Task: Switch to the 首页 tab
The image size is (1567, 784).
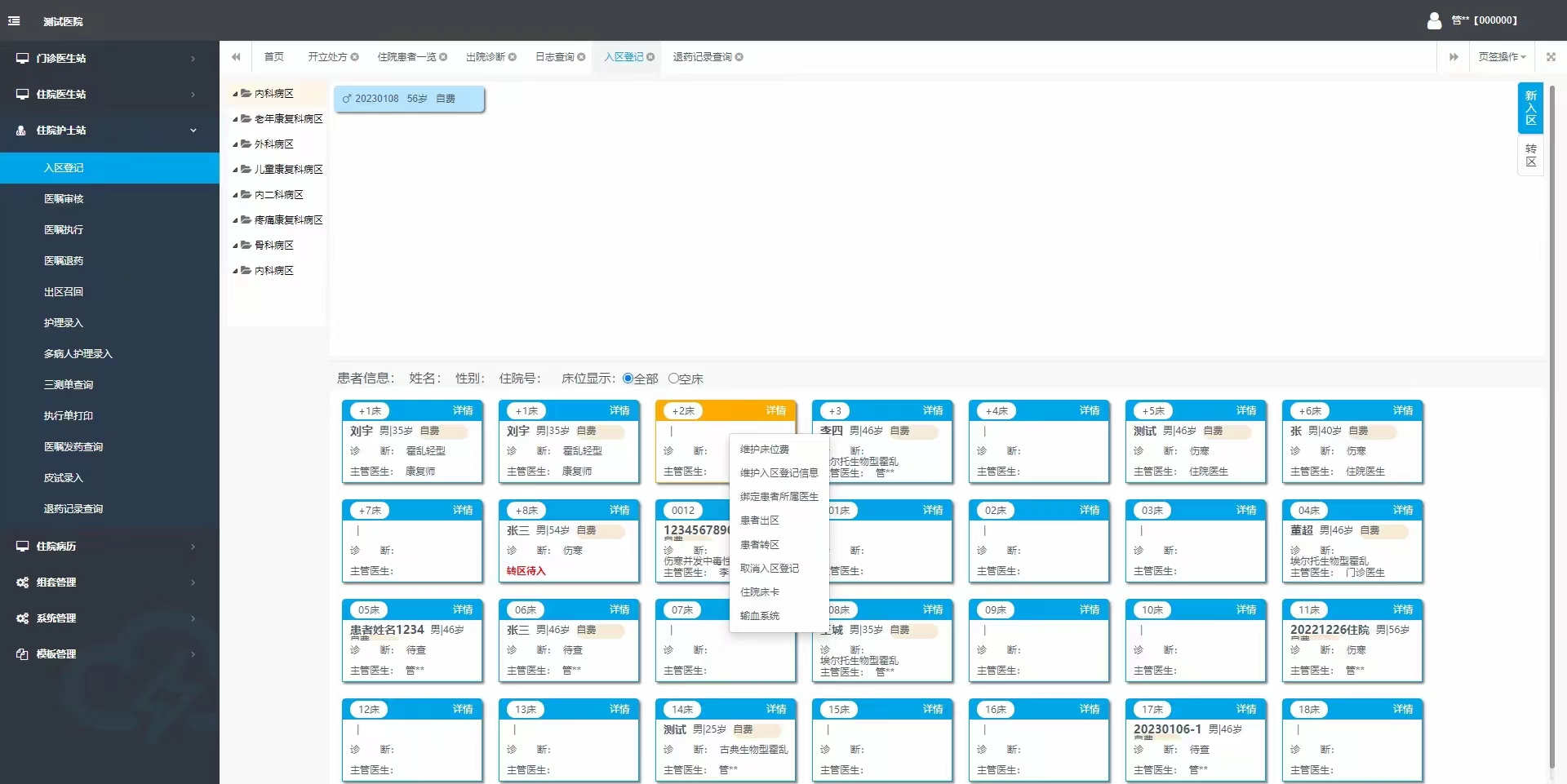Action: pyautogui.click(x=274, y=57)
